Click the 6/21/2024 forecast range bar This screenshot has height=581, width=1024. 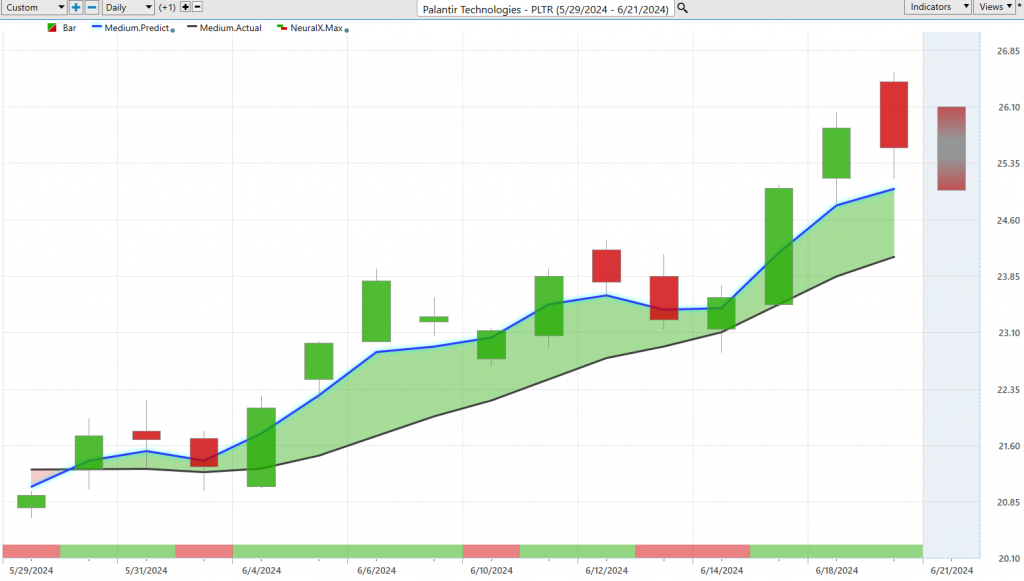click(x=952, y=149)
